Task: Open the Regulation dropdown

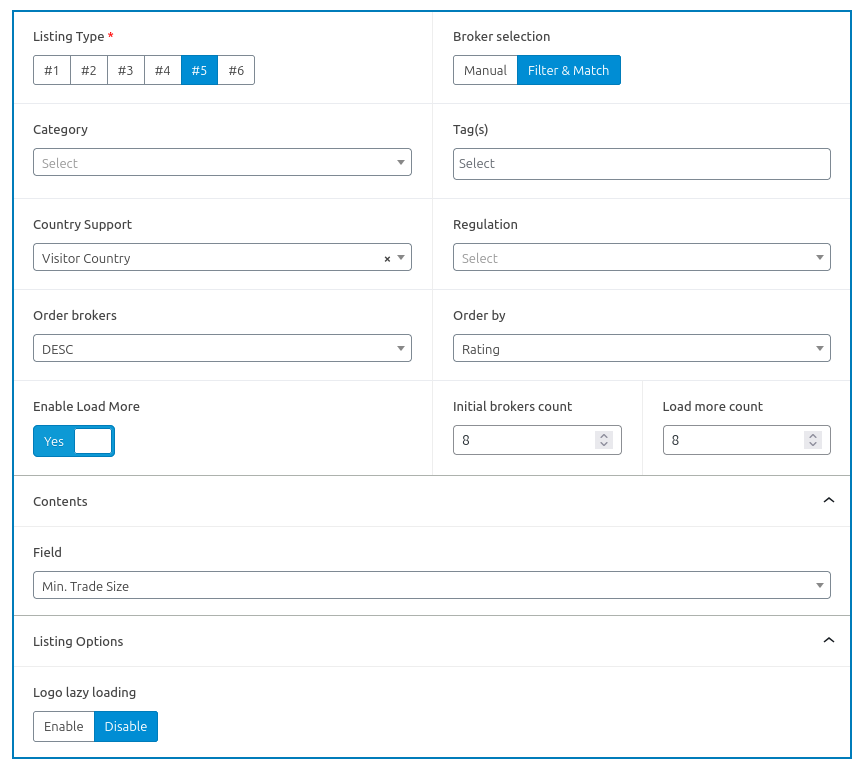Action: tap(641, 258)
